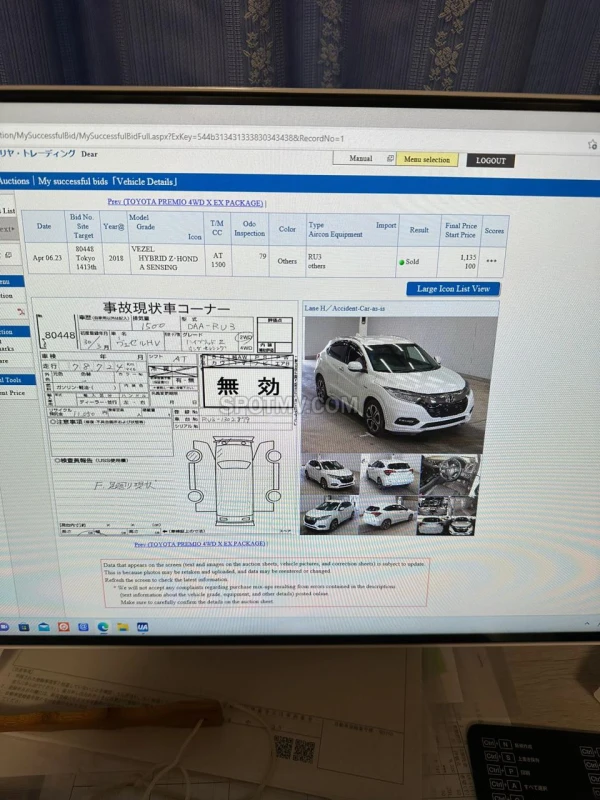600x800 pixels.
Task: Click the '80448 Tokyo 1413th' cell
Action: pos(84,258)
